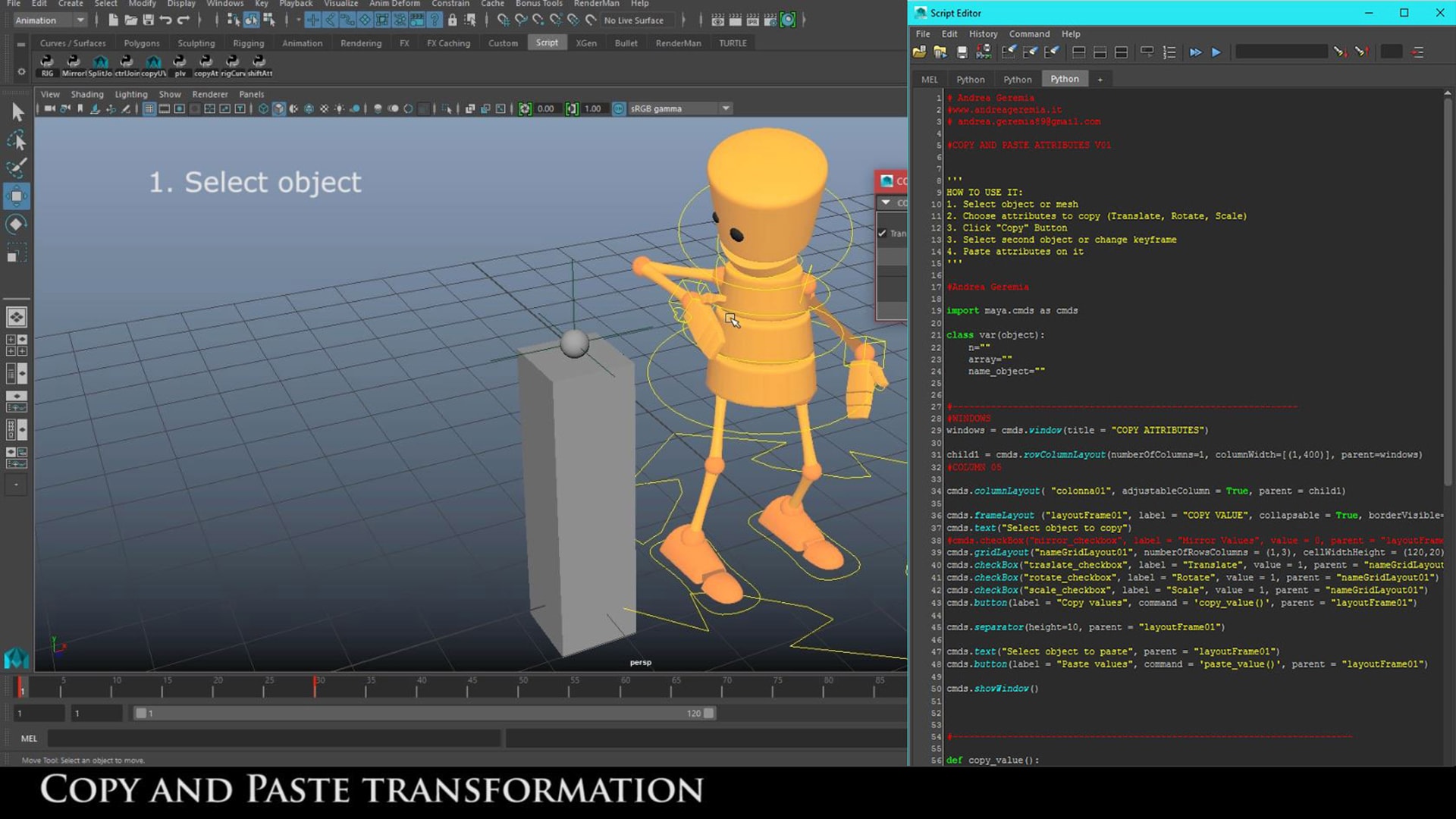Toggle viewport grid display icon
The image size is (1456, 819).
[x=149, y=108]
